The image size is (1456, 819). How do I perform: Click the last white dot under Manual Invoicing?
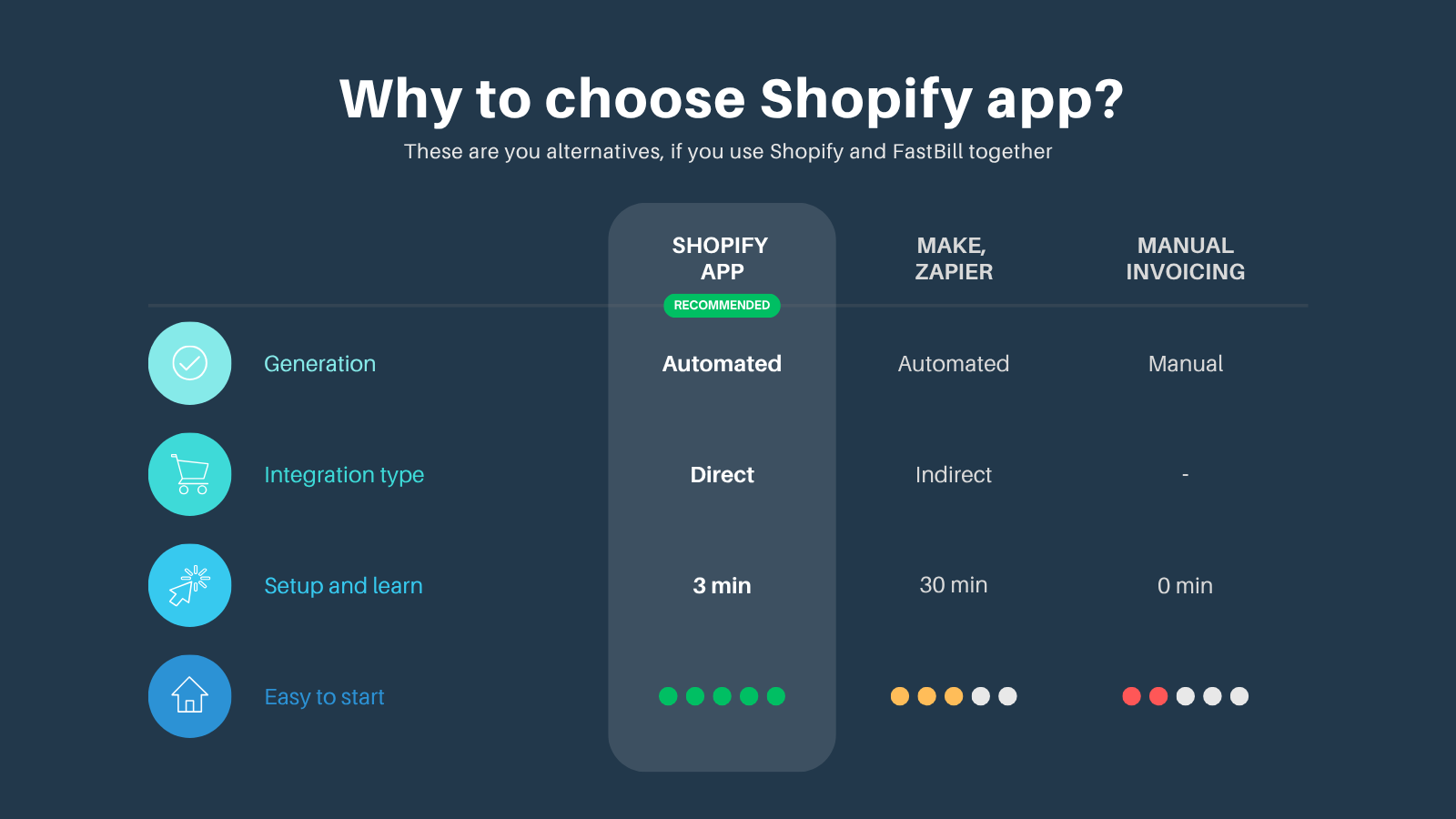(1239, 696)
